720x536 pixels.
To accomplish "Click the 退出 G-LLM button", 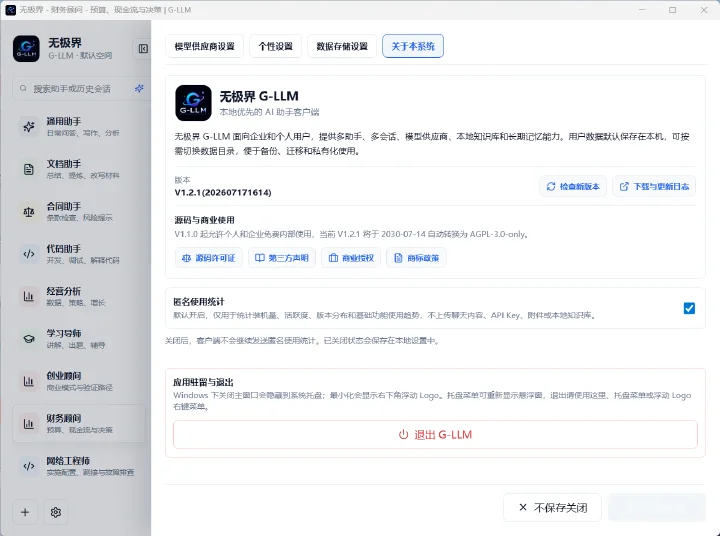I will 435,434.
